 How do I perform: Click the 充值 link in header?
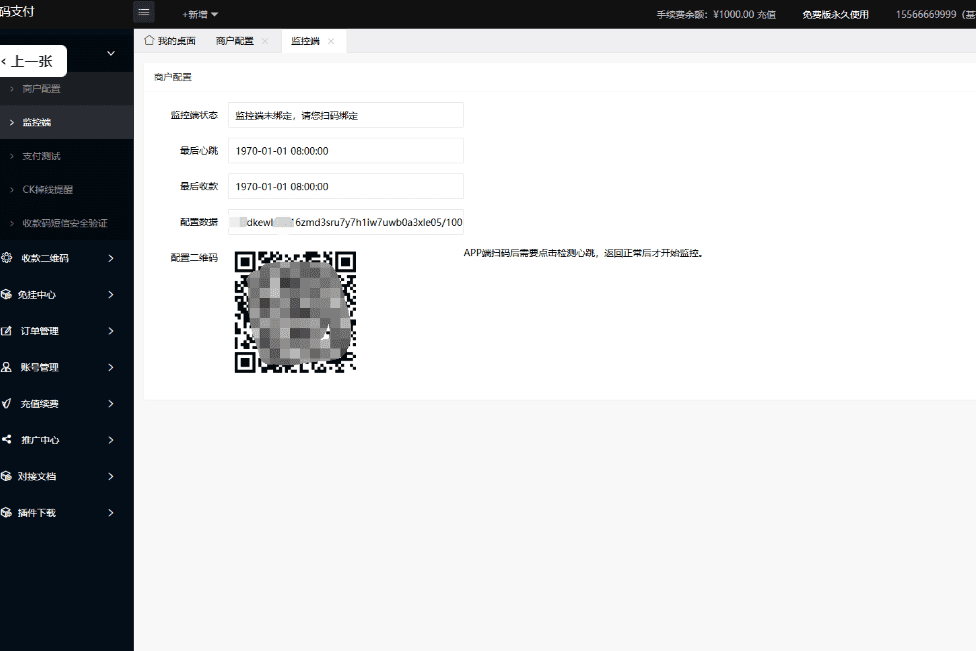pyautogui.click(x=766, y=14)
